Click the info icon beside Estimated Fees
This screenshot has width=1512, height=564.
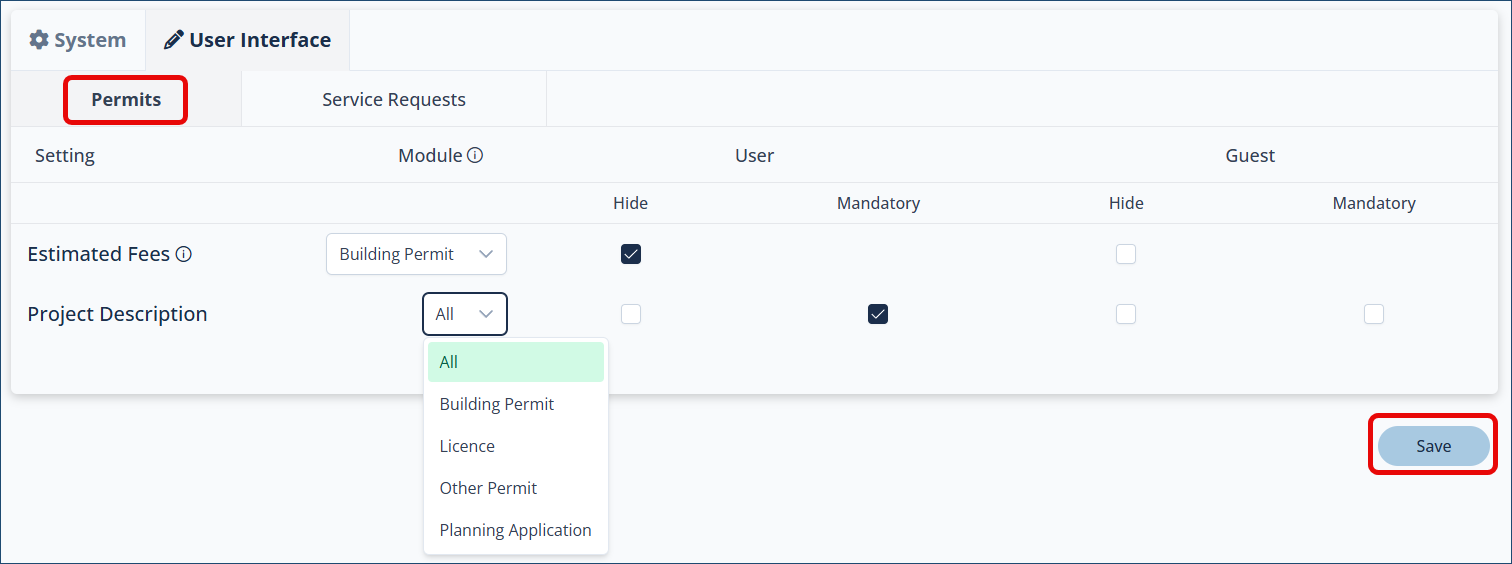coord(184,254)
